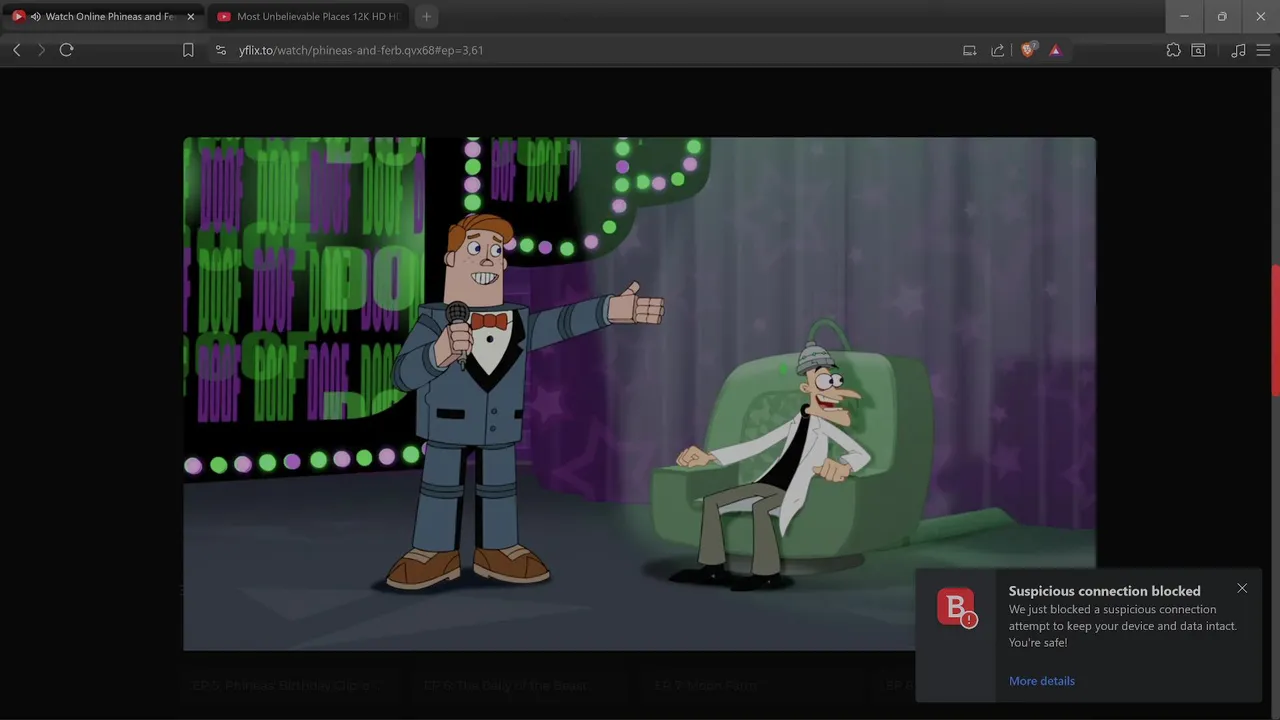This screenshot has width=1280, height=720.
Task: Open the Brave Playlist music icon
Action: [1238, 50]
